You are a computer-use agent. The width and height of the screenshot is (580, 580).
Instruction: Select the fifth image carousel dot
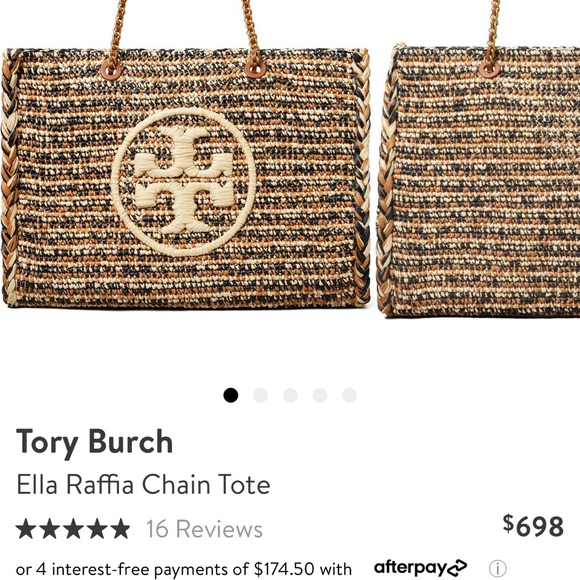(350, 395)
